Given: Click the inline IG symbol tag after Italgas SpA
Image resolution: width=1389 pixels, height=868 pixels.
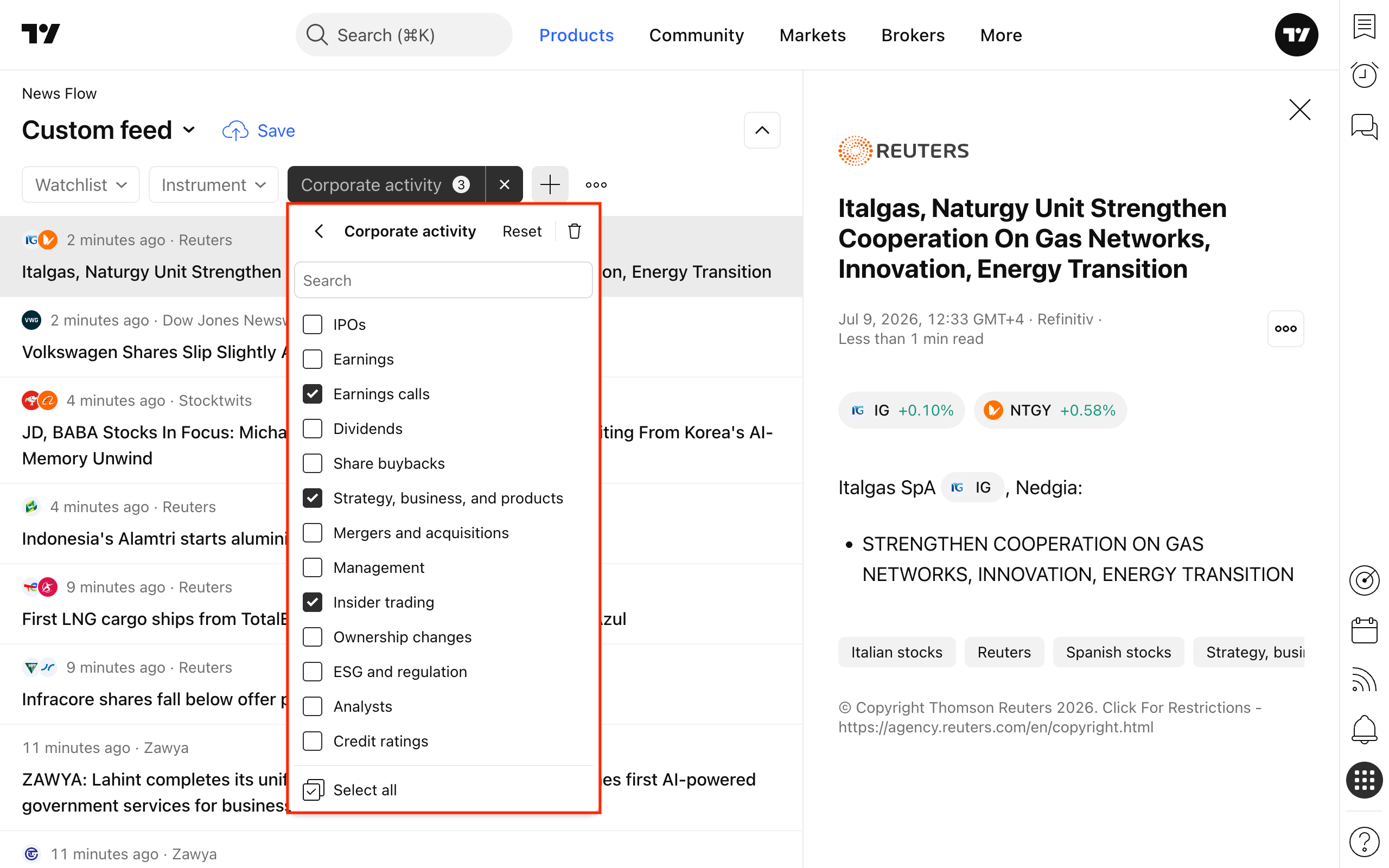Looking at the screenshot, I should [972, 488].
